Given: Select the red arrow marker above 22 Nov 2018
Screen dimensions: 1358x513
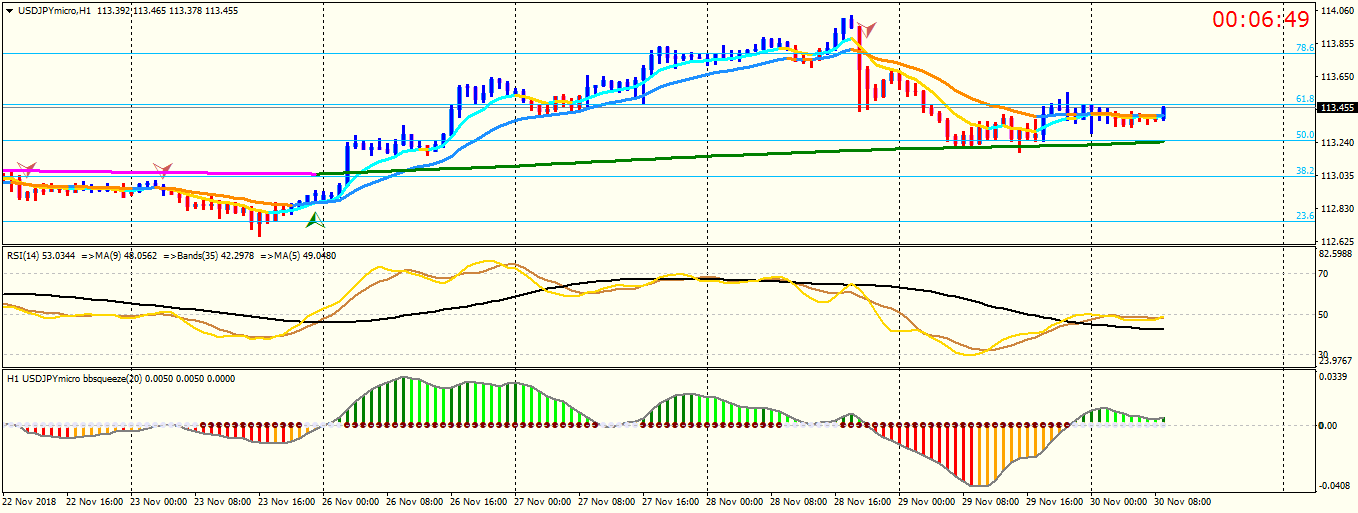Looking at the screenshot, I should click(28, 168).
